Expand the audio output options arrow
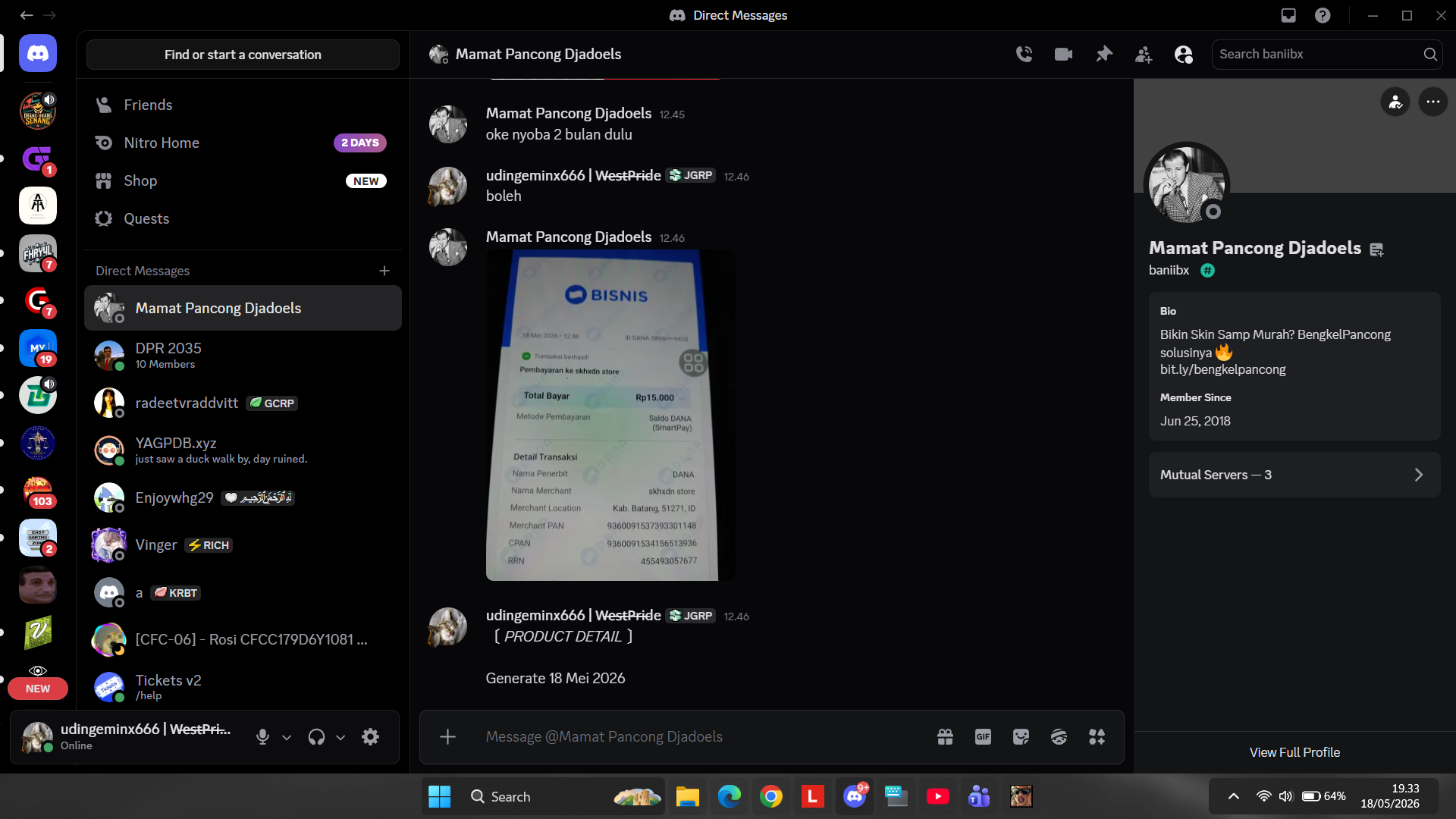 coord(340,737)
